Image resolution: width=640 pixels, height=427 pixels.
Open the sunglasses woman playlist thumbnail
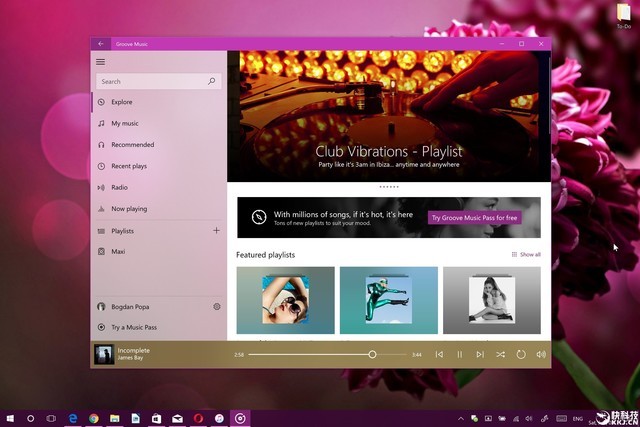pos(285,300)
